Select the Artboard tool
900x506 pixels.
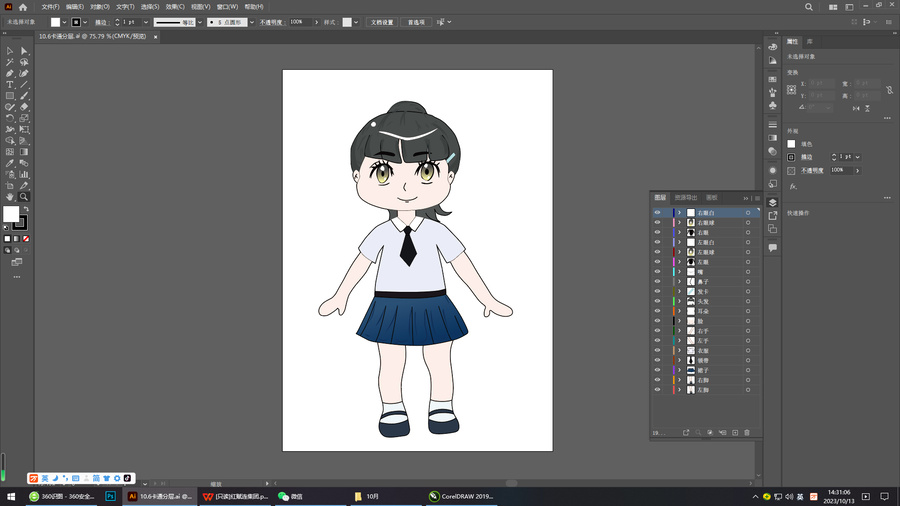pos(10,185)
